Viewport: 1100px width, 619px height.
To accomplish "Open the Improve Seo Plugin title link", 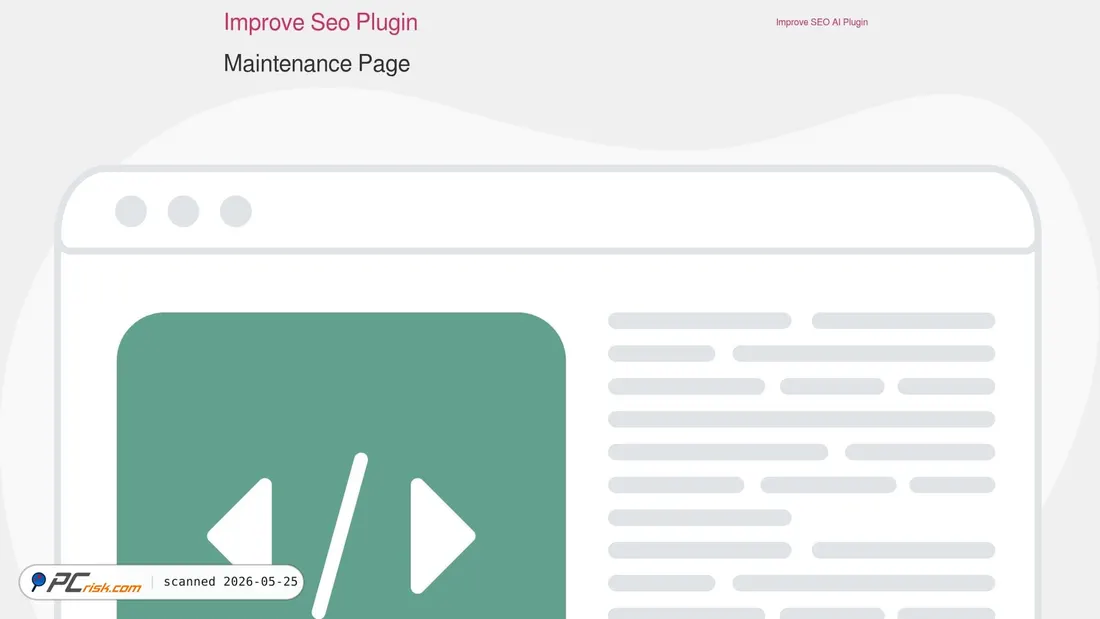I will (321, 22).
